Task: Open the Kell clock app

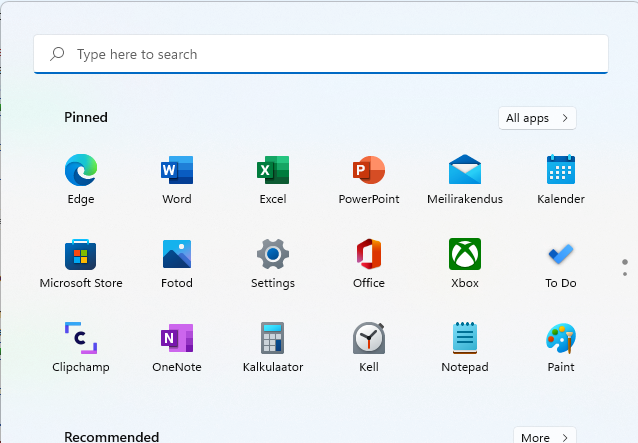Action: [369, 347]
